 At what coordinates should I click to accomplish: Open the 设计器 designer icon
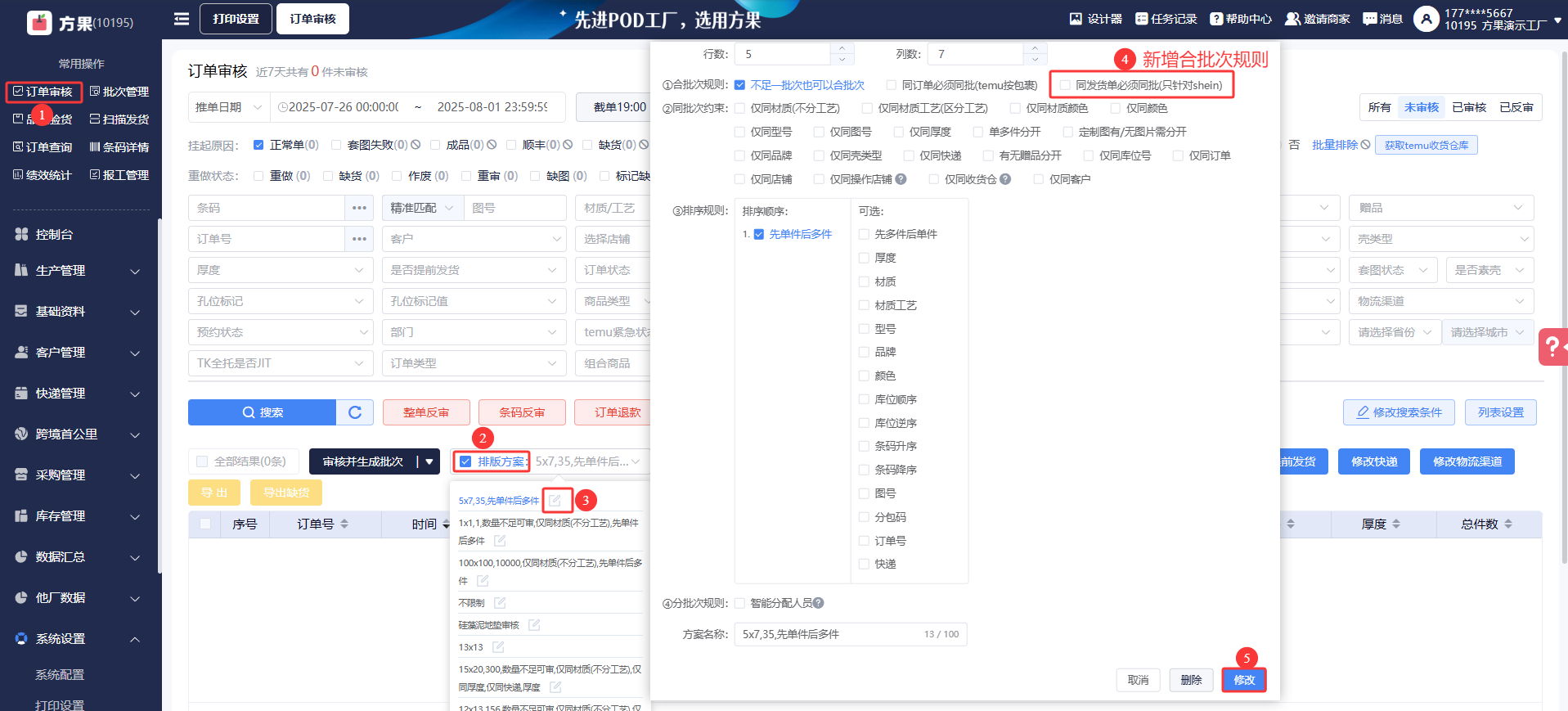(x=1076, y=19)
